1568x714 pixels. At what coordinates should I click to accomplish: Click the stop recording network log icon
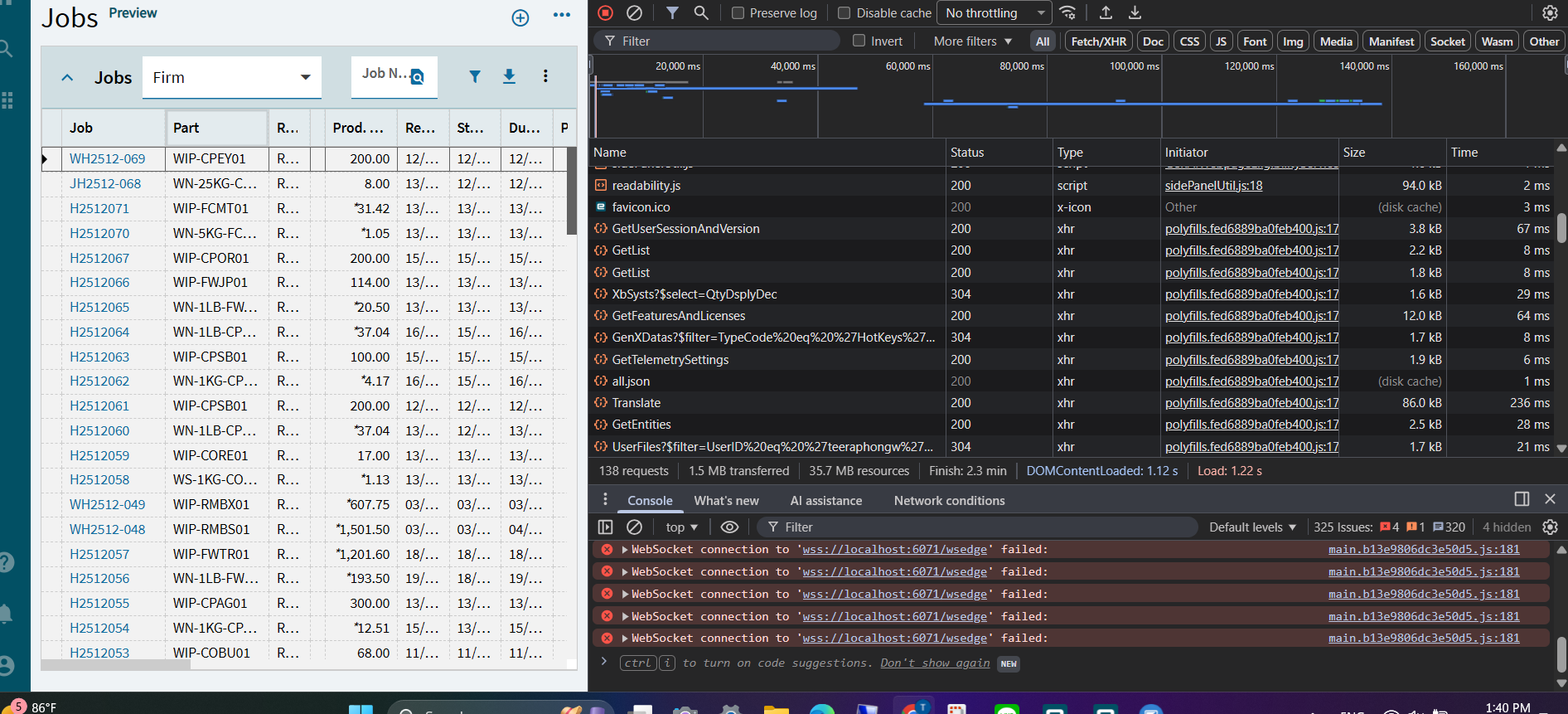point(605,12)
